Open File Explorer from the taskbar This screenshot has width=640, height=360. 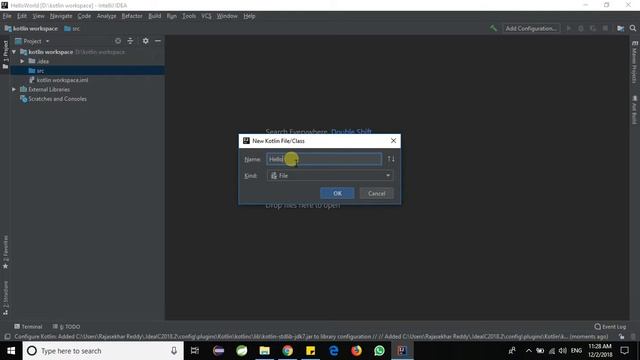(264, 351)
